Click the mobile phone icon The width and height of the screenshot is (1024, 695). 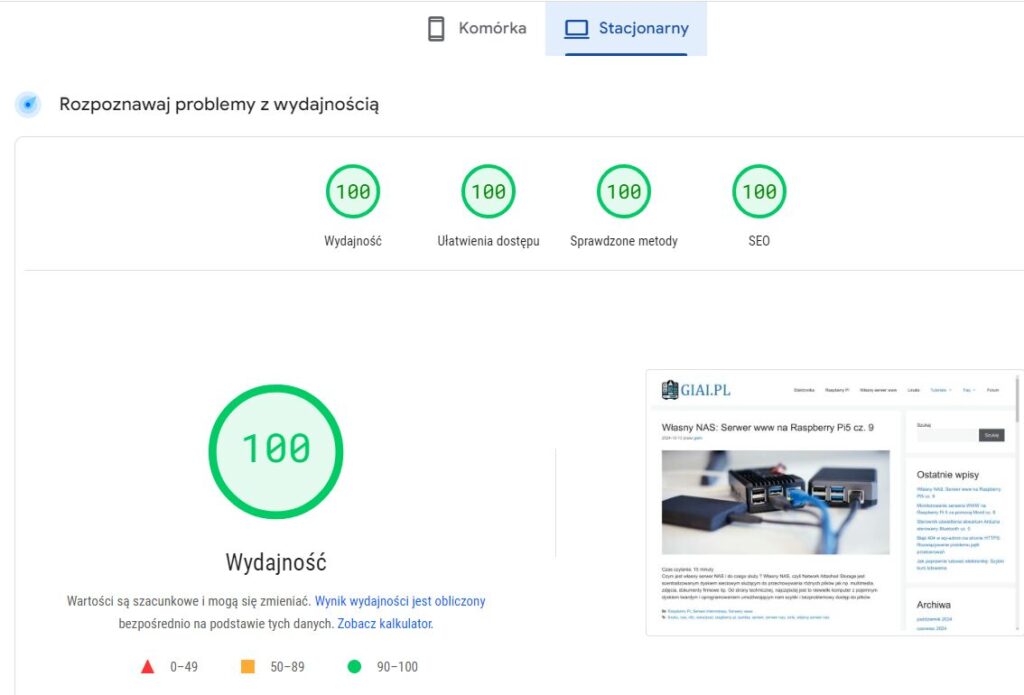pos(436,29)
